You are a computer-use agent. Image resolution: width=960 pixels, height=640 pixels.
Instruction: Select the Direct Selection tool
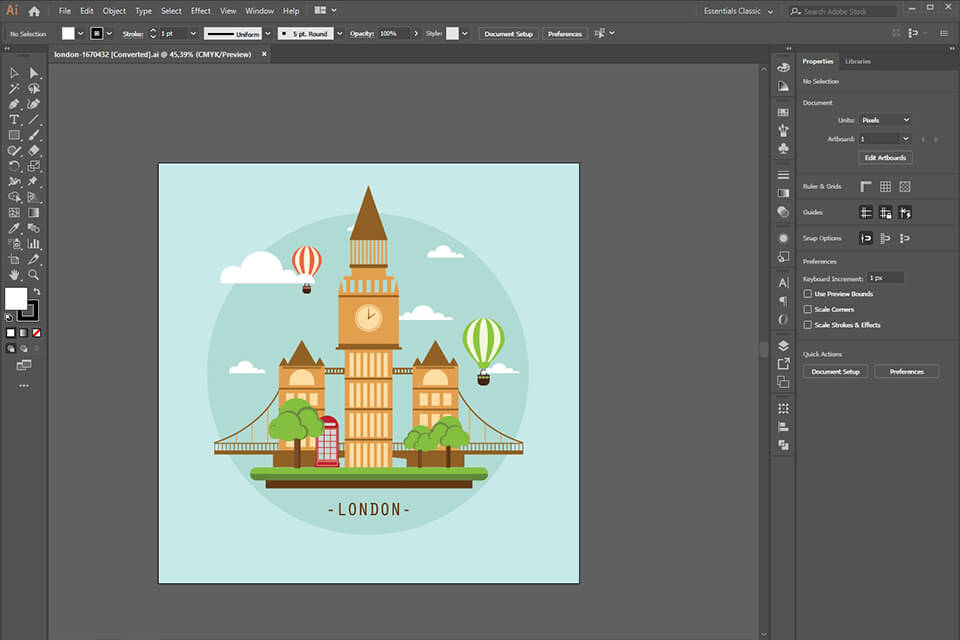tap(14, 73)
